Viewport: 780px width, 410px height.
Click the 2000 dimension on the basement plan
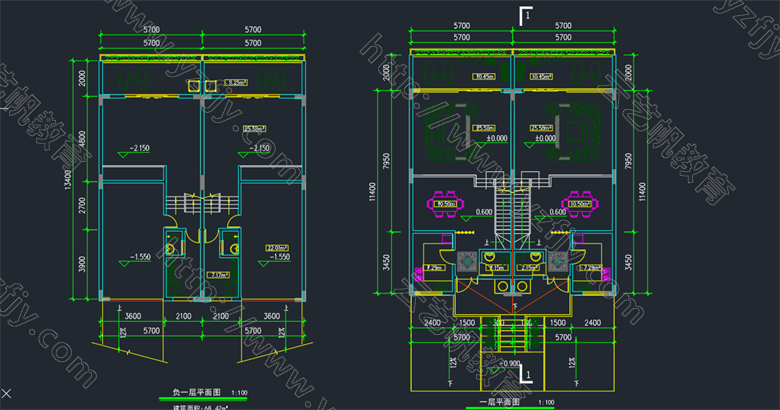click(82, 78)
